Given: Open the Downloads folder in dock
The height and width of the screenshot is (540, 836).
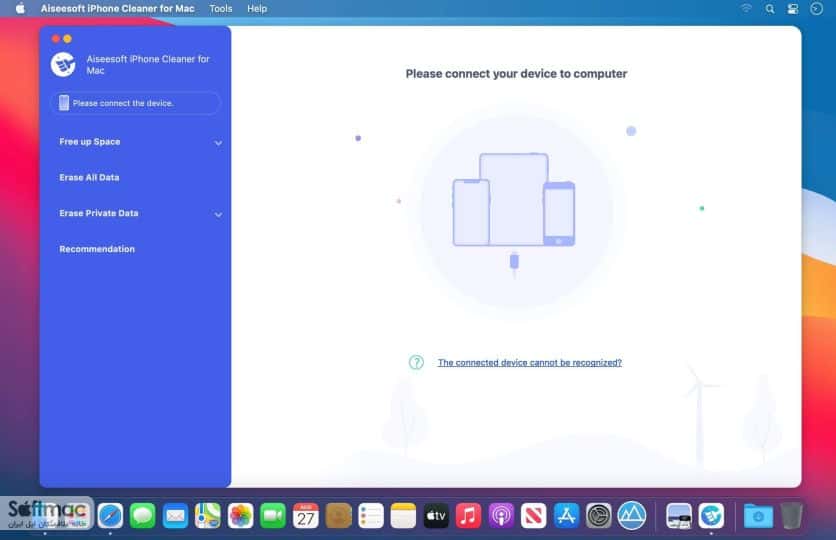Looking at the screenshot, I should [x=759, y=515].
